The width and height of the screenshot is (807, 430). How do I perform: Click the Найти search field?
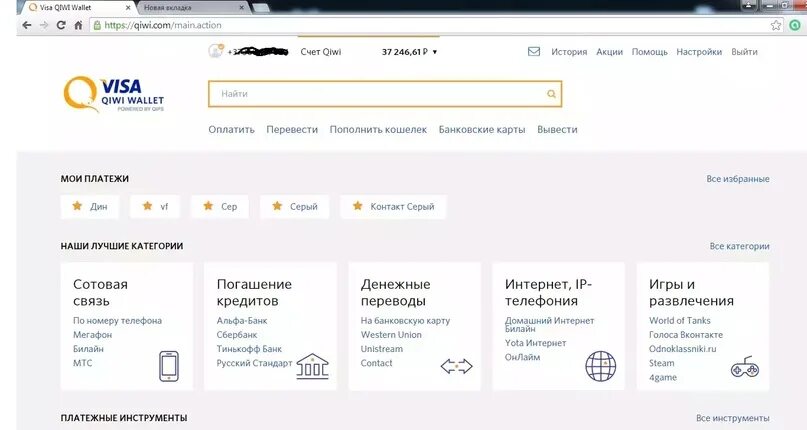tap(385, 94)
